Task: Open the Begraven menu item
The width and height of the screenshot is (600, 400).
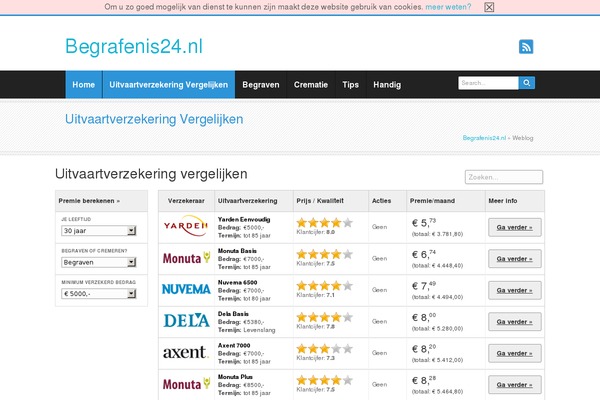Action: (261, 85)
